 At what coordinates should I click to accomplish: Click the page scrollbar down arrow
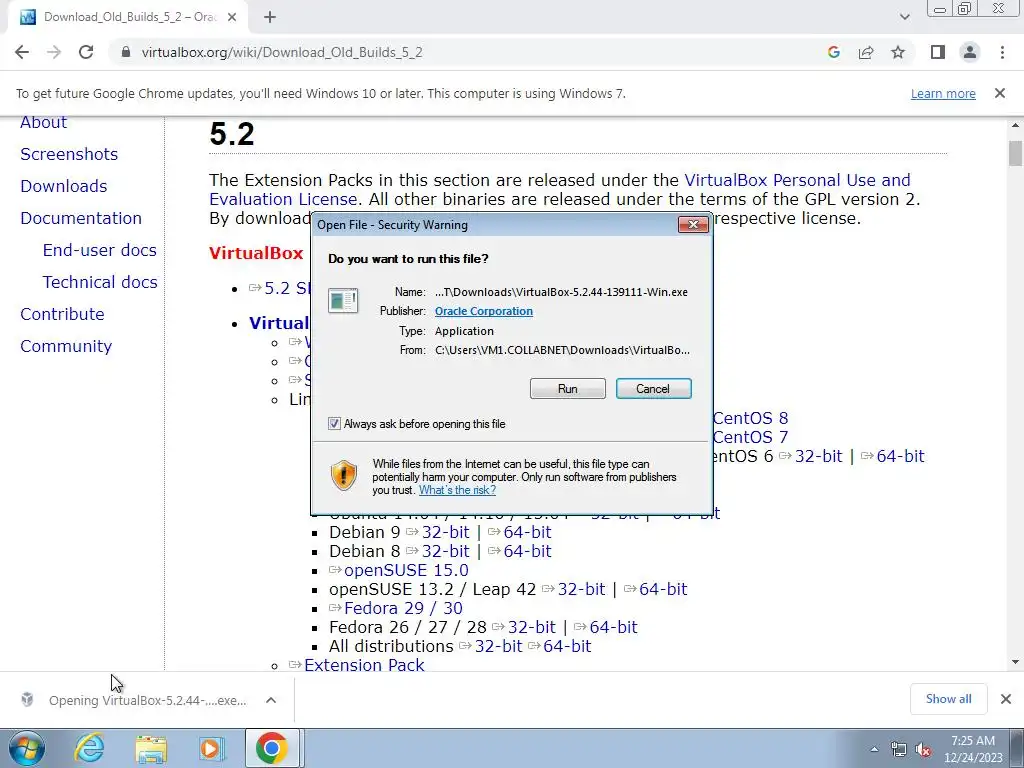point(1015,662)
